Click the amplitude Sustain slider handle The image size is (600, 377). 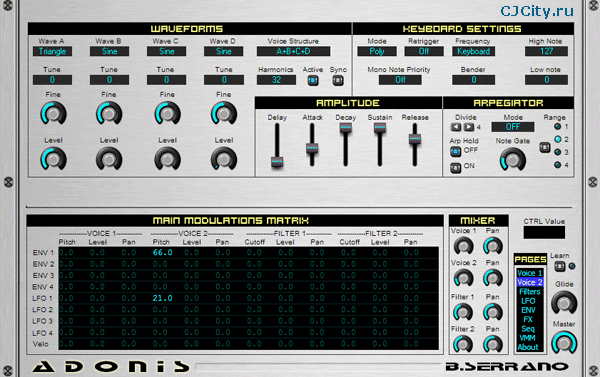point(380,127)
